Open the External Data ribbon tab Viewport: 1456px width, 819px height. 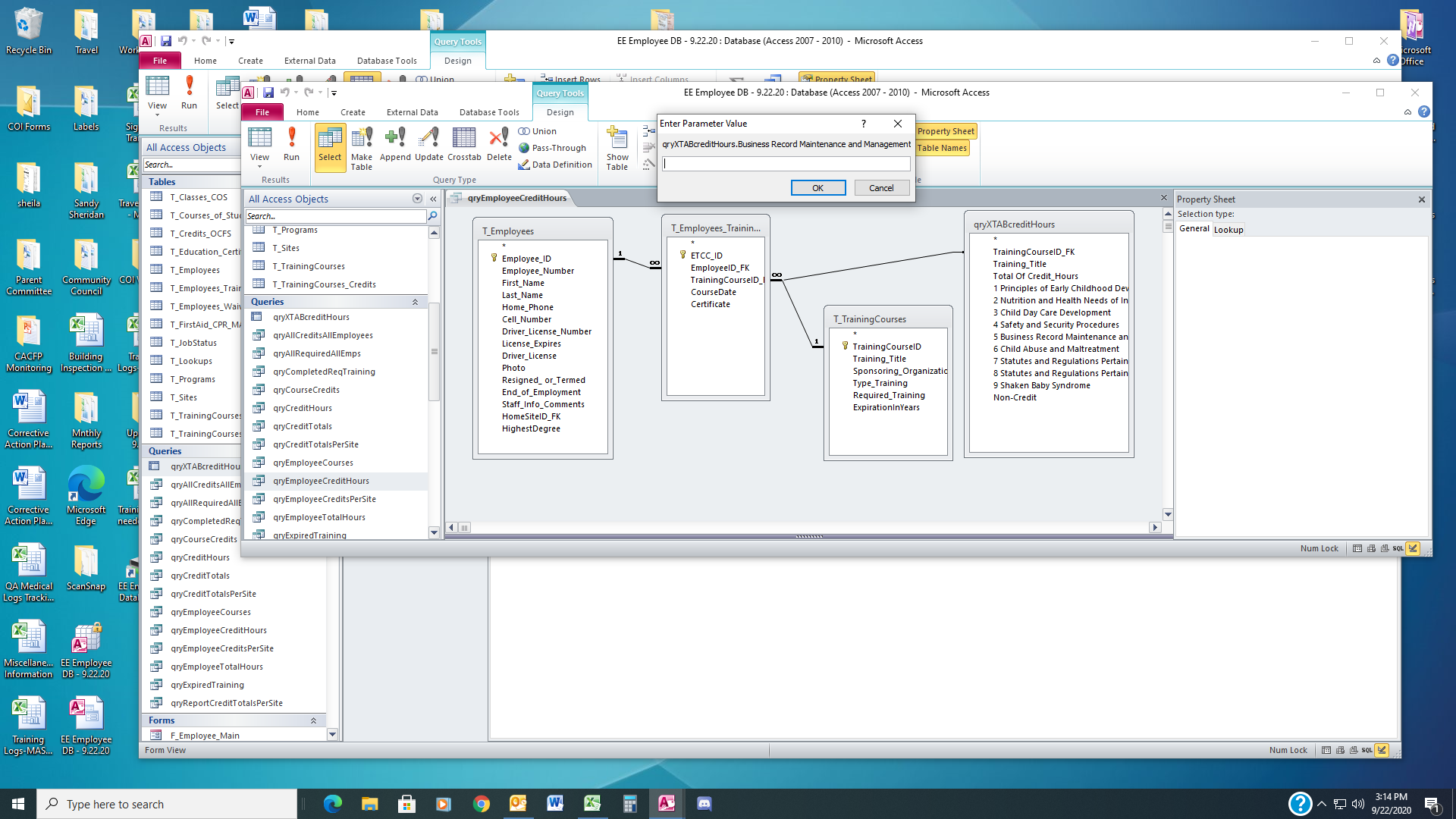coord(412,112)
